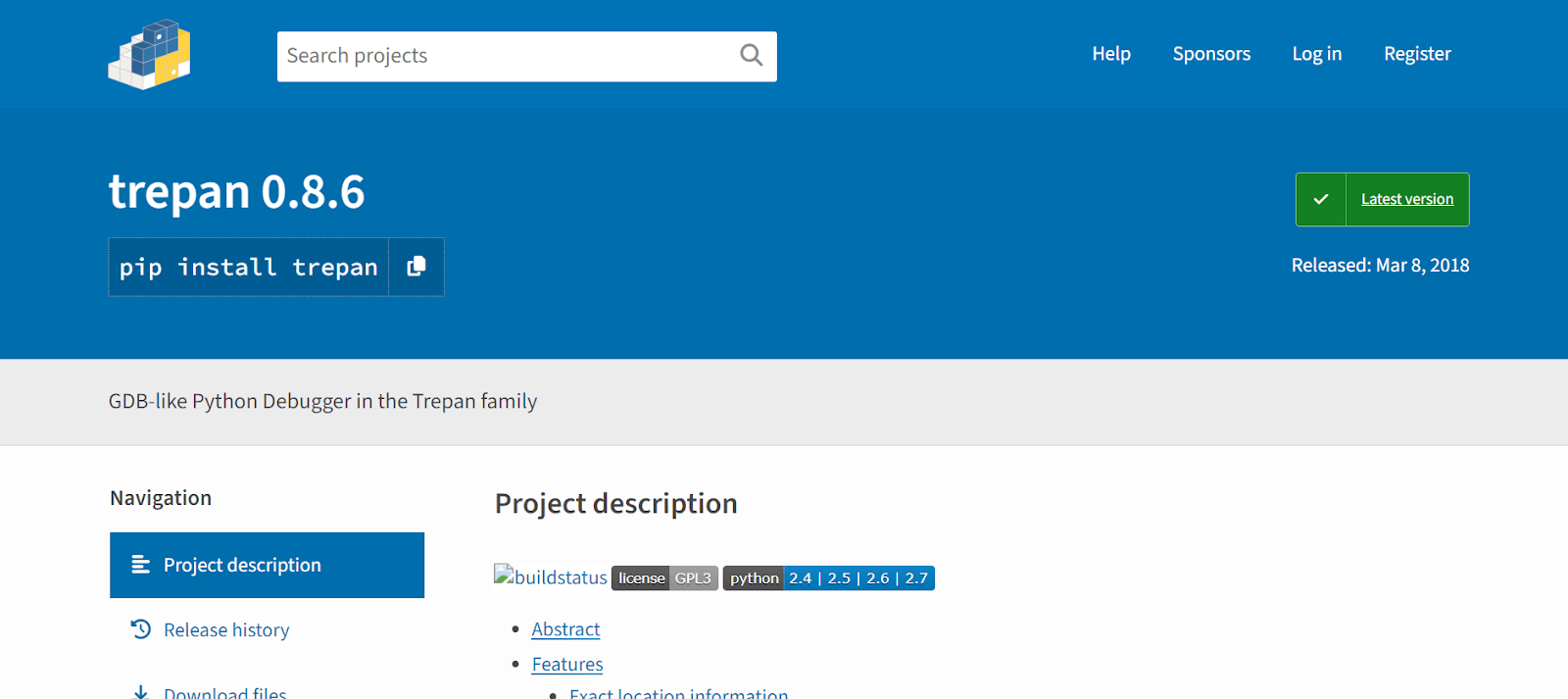Image resolution: width=1568 pixels, height=699 pixels.
Task: Select the Project description tab
Action: click(267, 565)
